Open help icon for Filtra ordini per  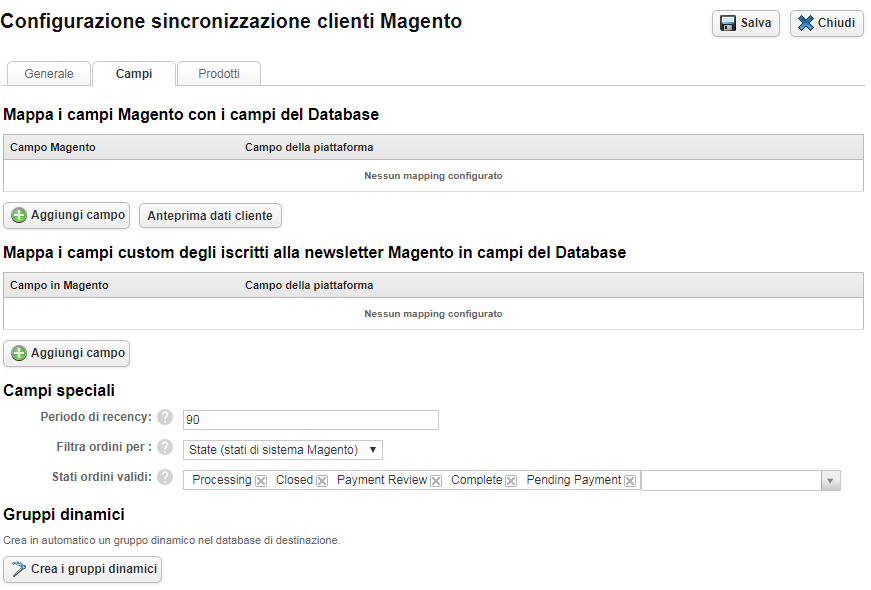coord(165,447)
